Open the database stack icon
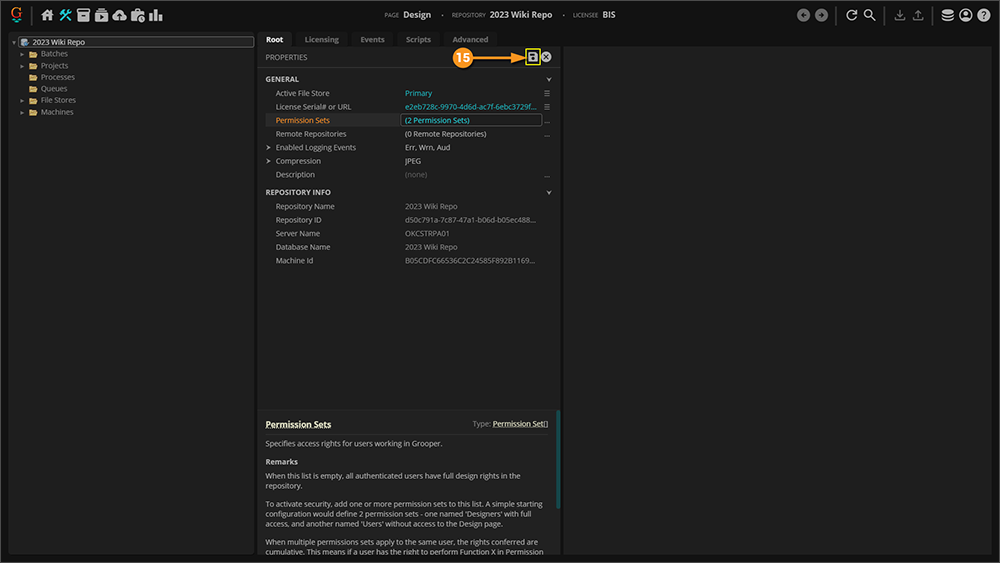 (947, 15)
